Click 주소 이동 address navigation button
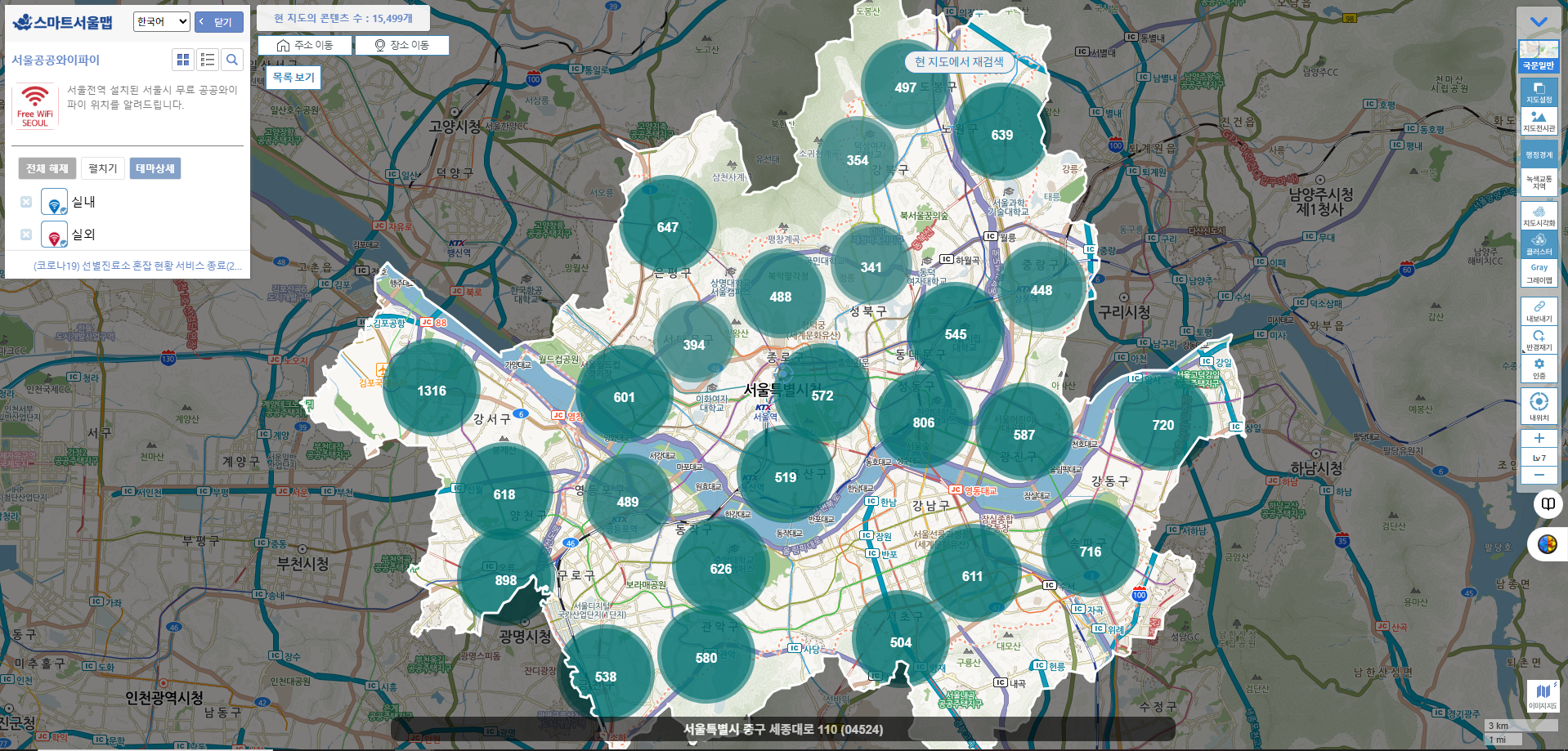This screenshot has width=1568, height=751. pyautogui.click(x=305, y=45)
